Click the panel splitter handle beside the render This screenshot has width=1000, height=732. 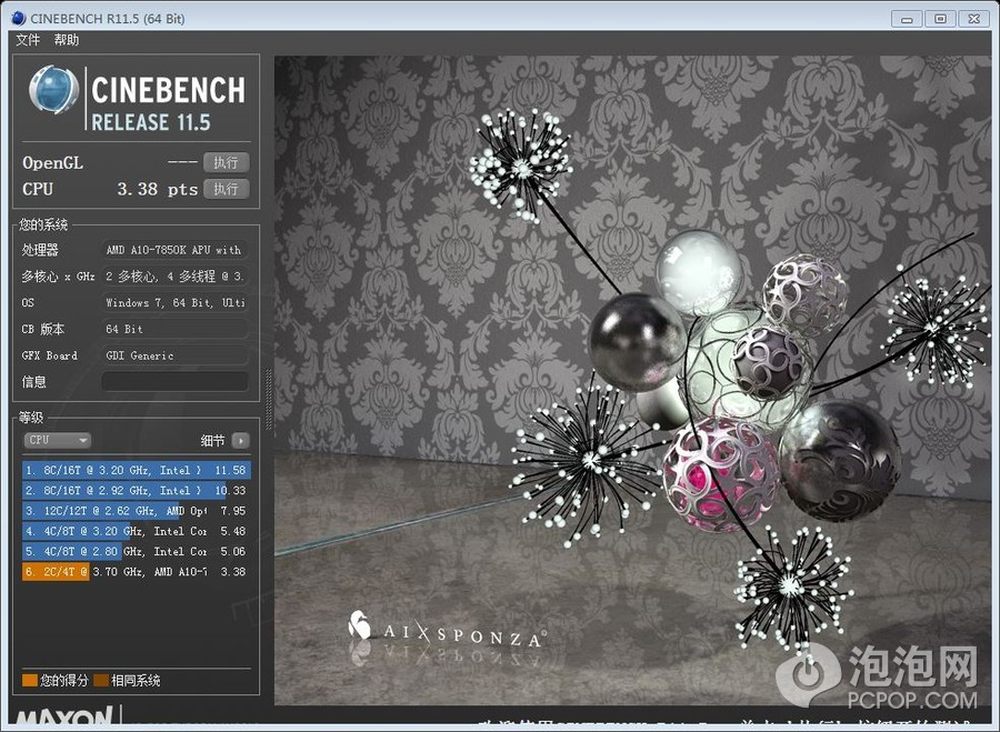pyautogui.click(x=268, y=399)
